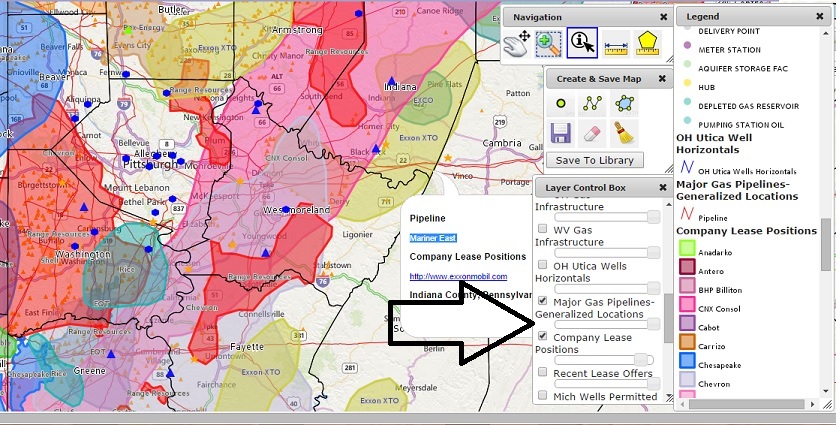Select the draw polyline tool
Screen dimensions: 836x425
coord(592,103)
